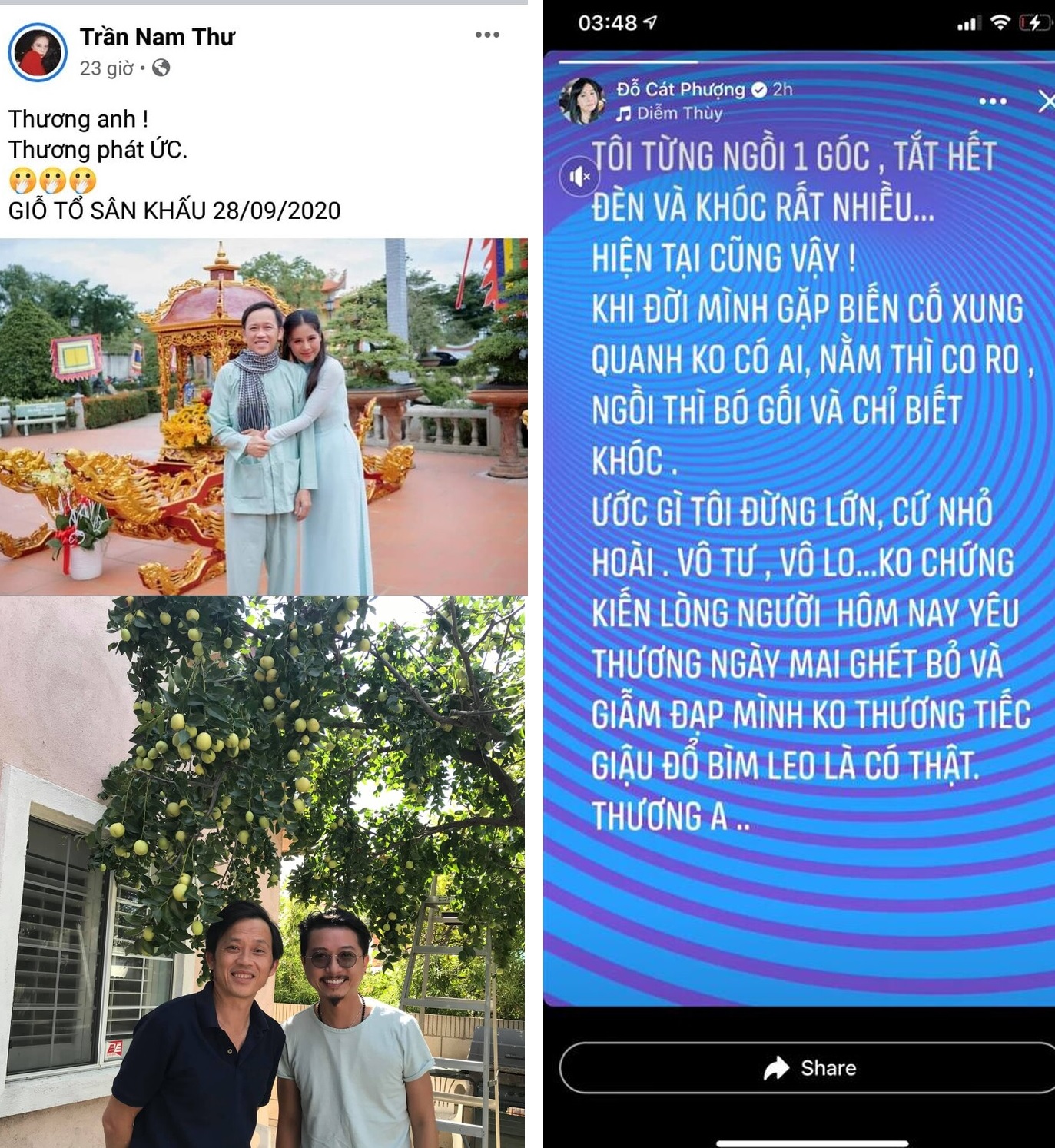The width and height of the screenshot is (1055, 1148).
Task: Open Đỗ Cát Phượng story avatar
Action: [582, 101]
